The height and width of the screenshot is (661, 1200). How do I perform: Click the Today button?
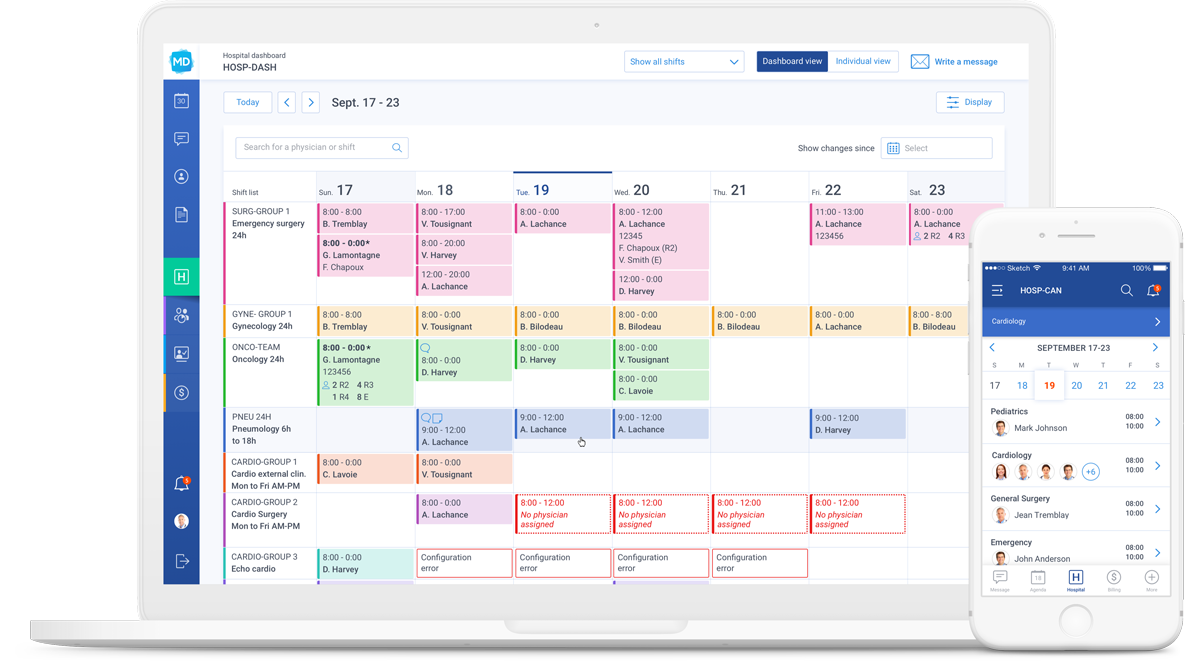tap(247, 102)
